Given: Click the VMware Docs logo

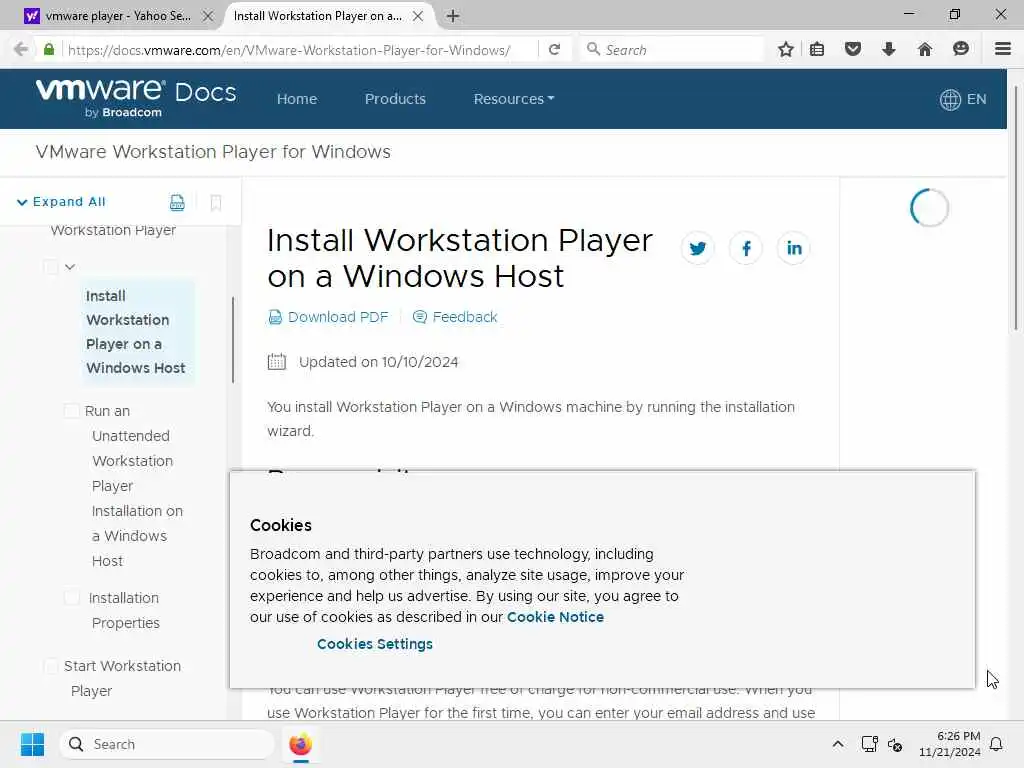Looking at the screenshot, I should click(136, 98).
